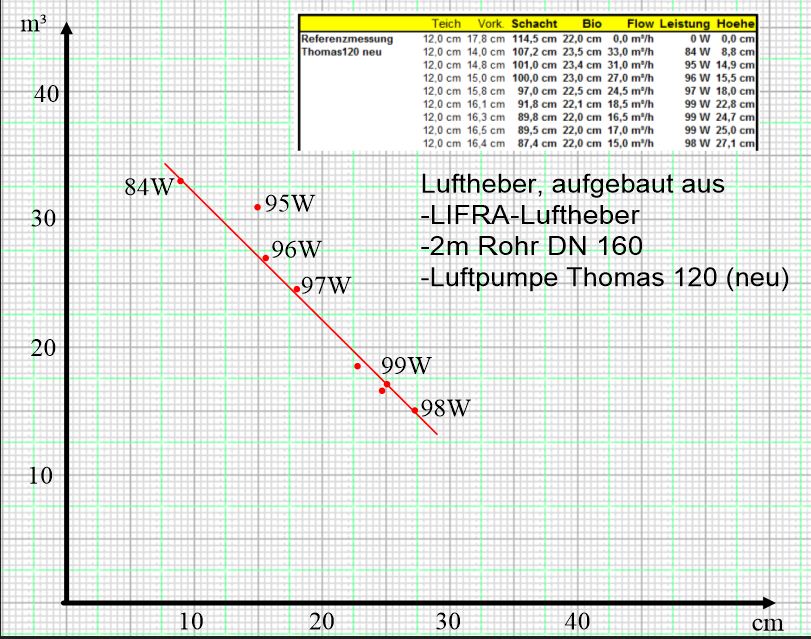Click the 97W data point label
Screen dimensions: 811x639
[326, 286]
